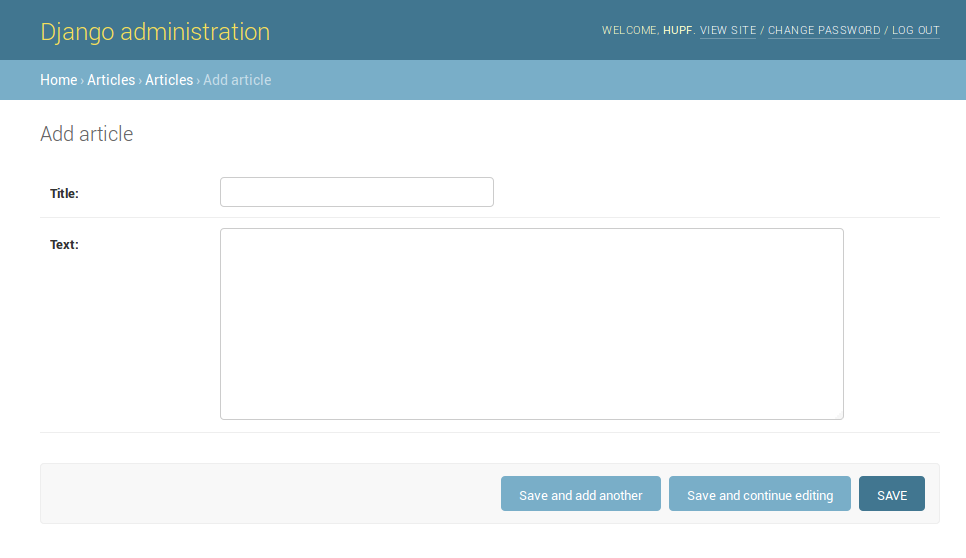The width and height of the screenshot is (966, 558).
Task: Open the first Articles breadcrumb link
Action: (x=111, y=80)
